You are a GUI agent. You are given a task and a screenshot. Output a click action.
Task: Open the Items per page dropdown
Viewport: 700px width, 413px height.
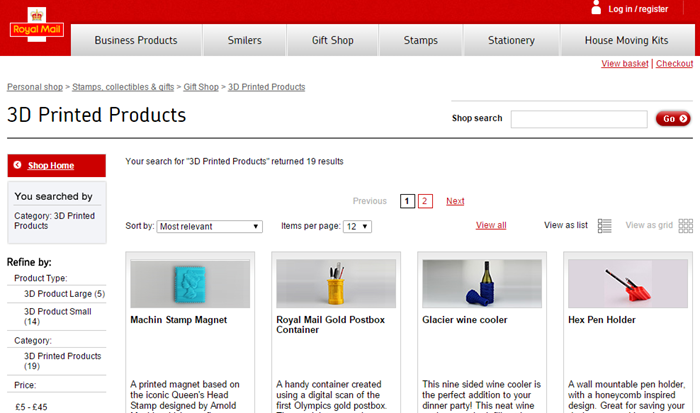[x=357, y=226]
